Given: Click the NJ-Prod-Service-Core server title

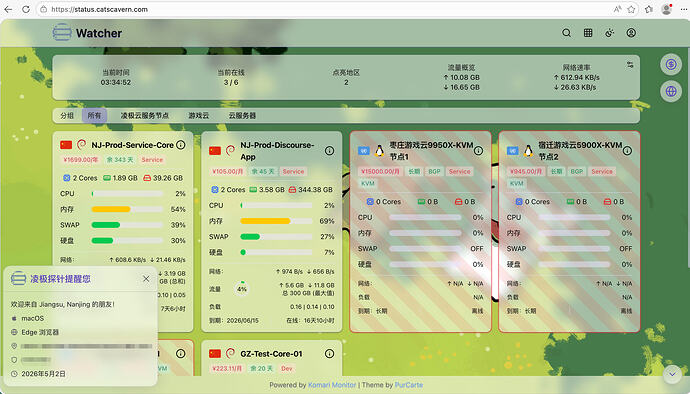Looking at the screenshot, I should pos(132,145).
